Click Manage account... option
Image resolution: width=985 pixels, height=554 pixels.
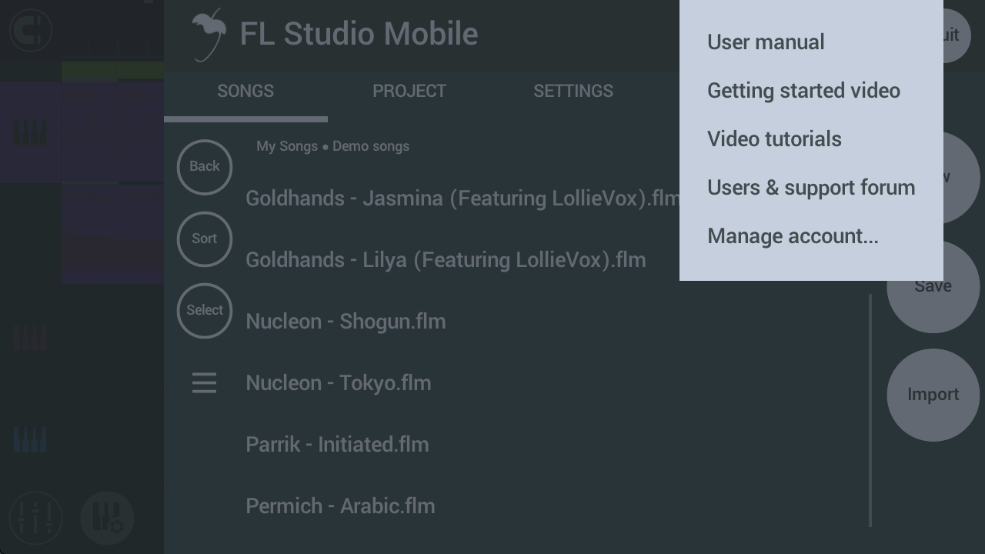[x=793, y=236]
